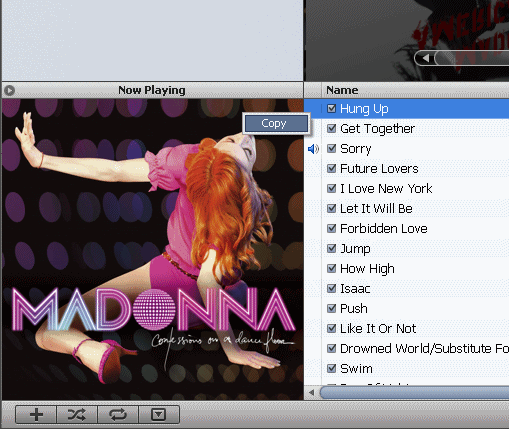Click the arrow icon beside Now Playing
The image size is (509, 429).
coord(10,90)
